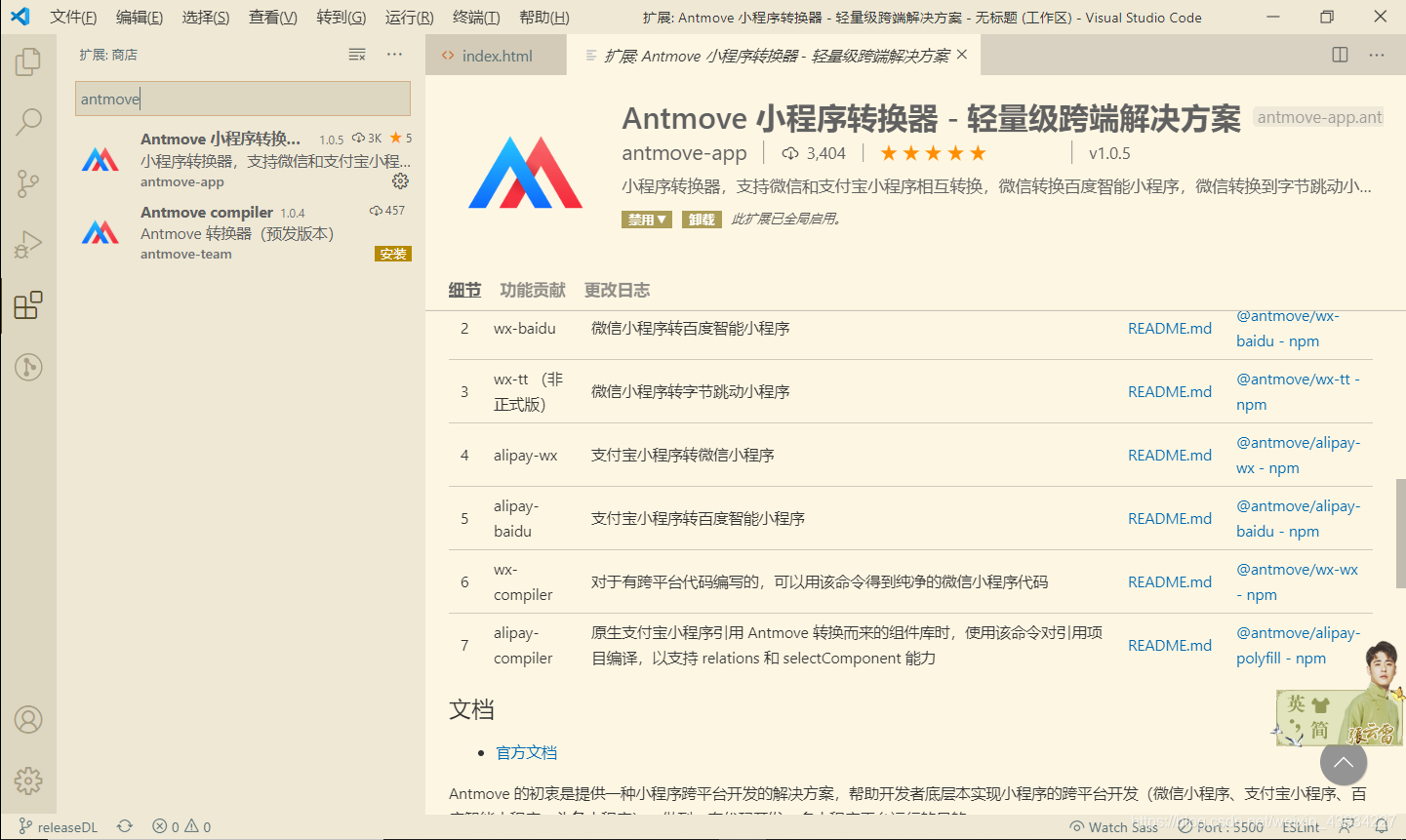Image resolution: width=1406 pixels, height=840 pixels.
Task: Click the Antmove extension large logo
Action: click(526, 173)
